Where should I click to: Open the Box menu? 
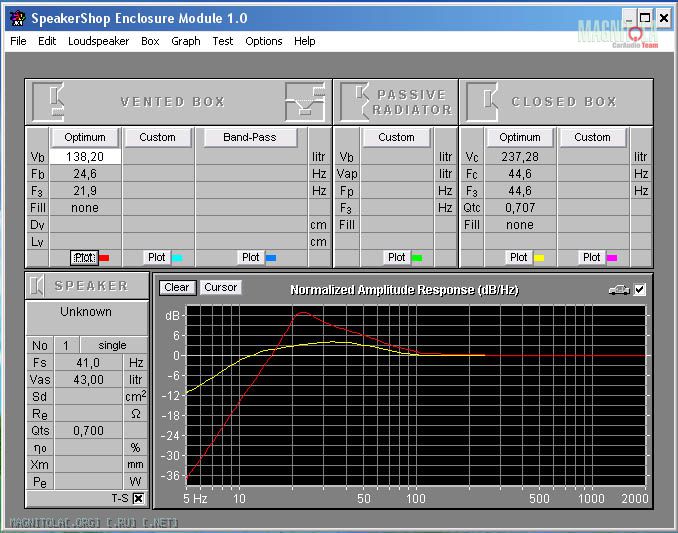[150, 41]
